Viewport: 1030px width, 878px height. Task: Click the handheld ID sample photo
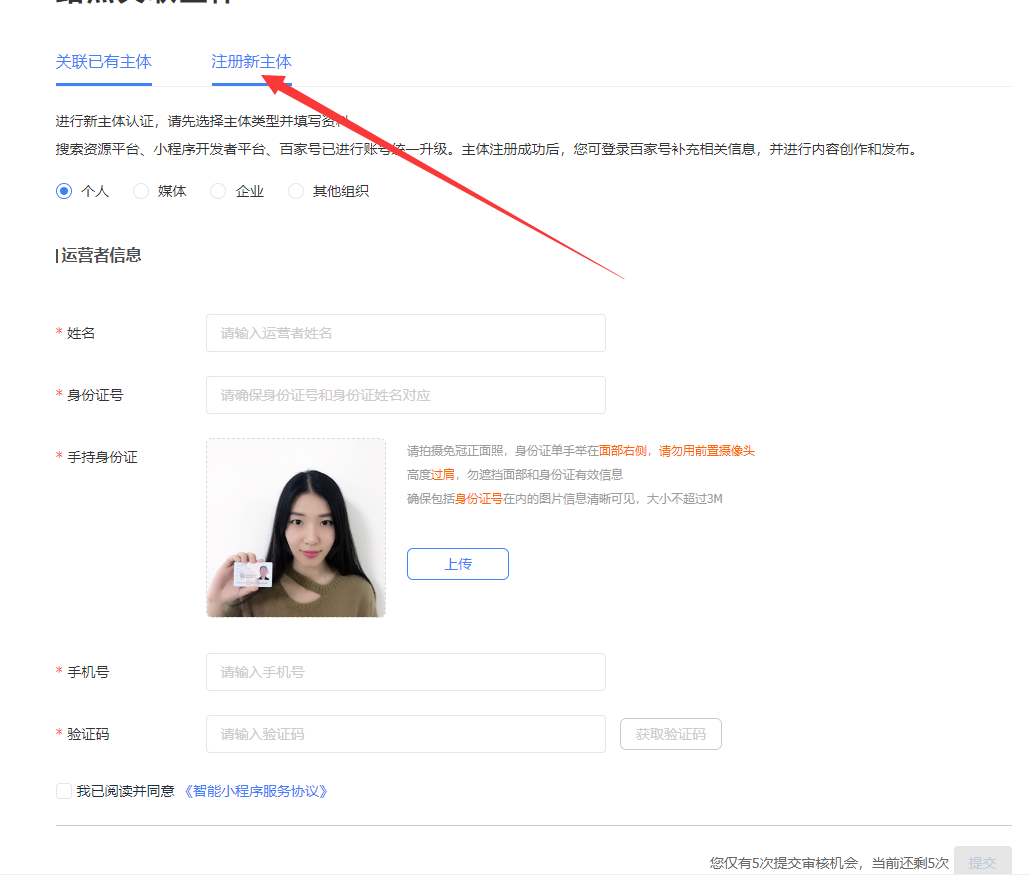point(296,528)
